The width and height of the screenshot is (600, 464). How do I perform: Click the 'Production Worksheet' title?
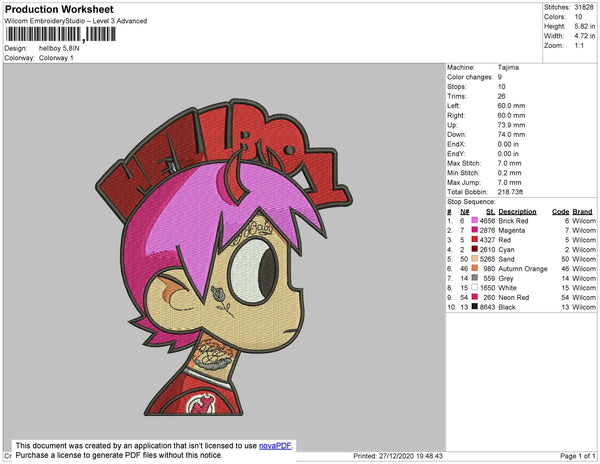59,10
